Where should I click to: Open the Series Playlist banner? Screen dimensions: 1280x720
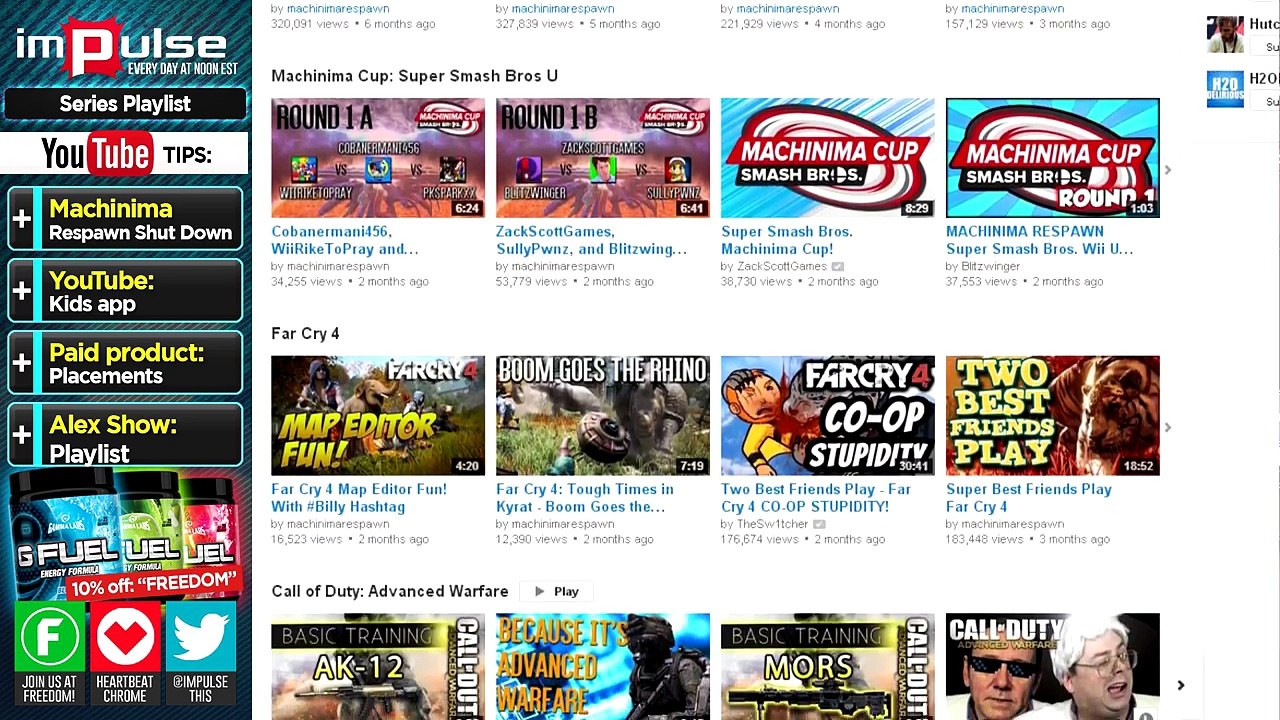pos(125,104)
